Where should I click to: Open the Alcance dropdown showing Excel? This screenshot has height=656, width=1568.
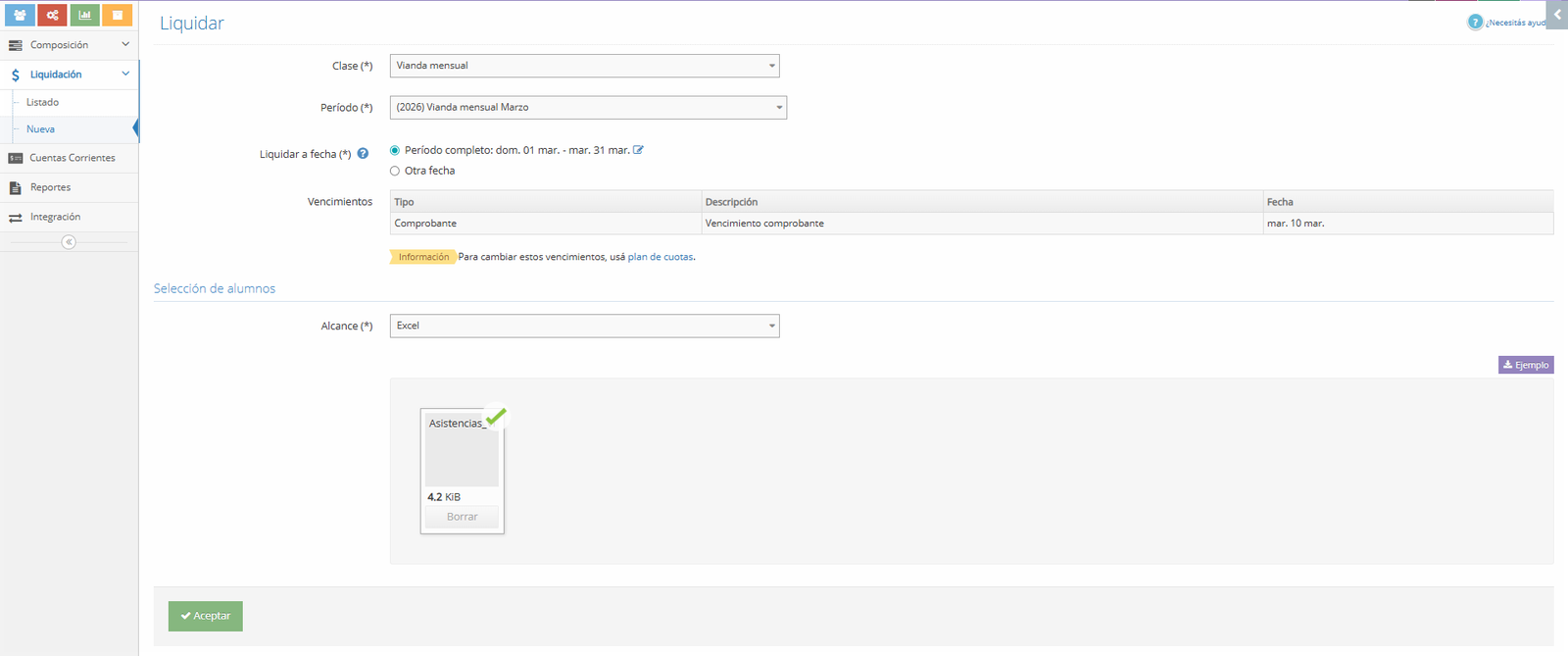click(x=584, y=326)
